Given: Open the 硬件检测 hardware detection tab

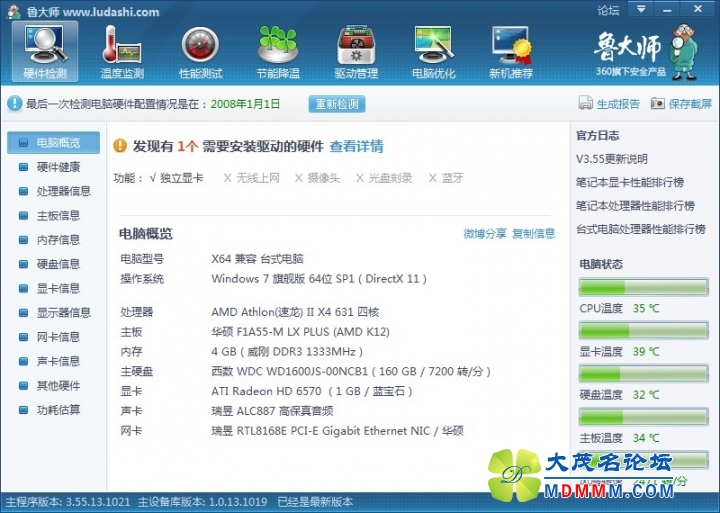Looking at the screenshot, I should click(45, 52).
